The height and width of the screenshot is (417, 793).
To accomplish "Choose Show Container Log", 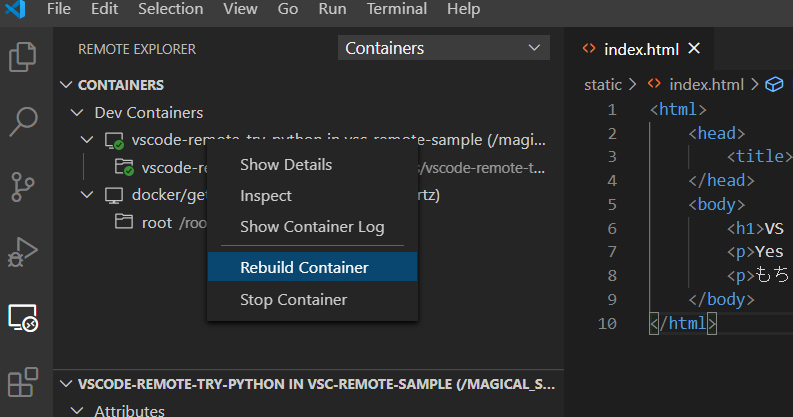I will [x=313, y=227].
